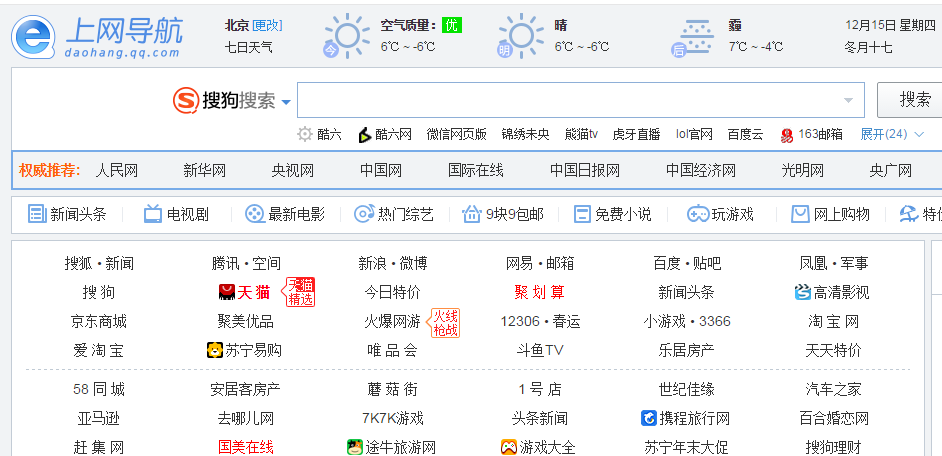Open the search box suggestion dropdown arrow
Screen dimensions: 942x456
[848, 100]
